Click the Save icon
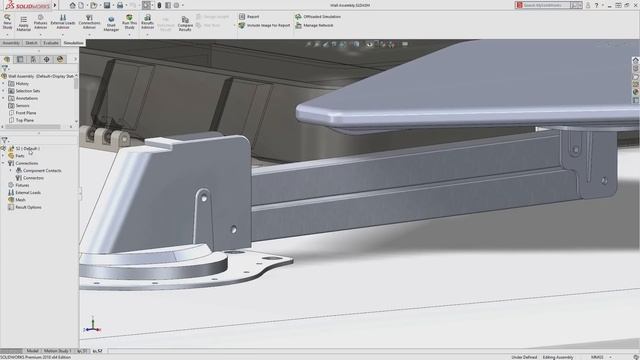 (x=107, y=5)
